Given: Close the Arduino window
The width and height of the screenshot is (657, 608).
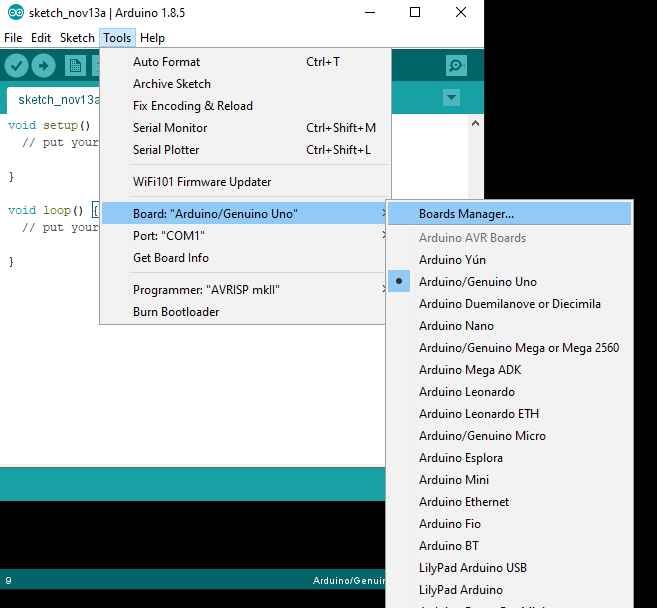Looking at the screenshot, I should [x=461, y=13].
